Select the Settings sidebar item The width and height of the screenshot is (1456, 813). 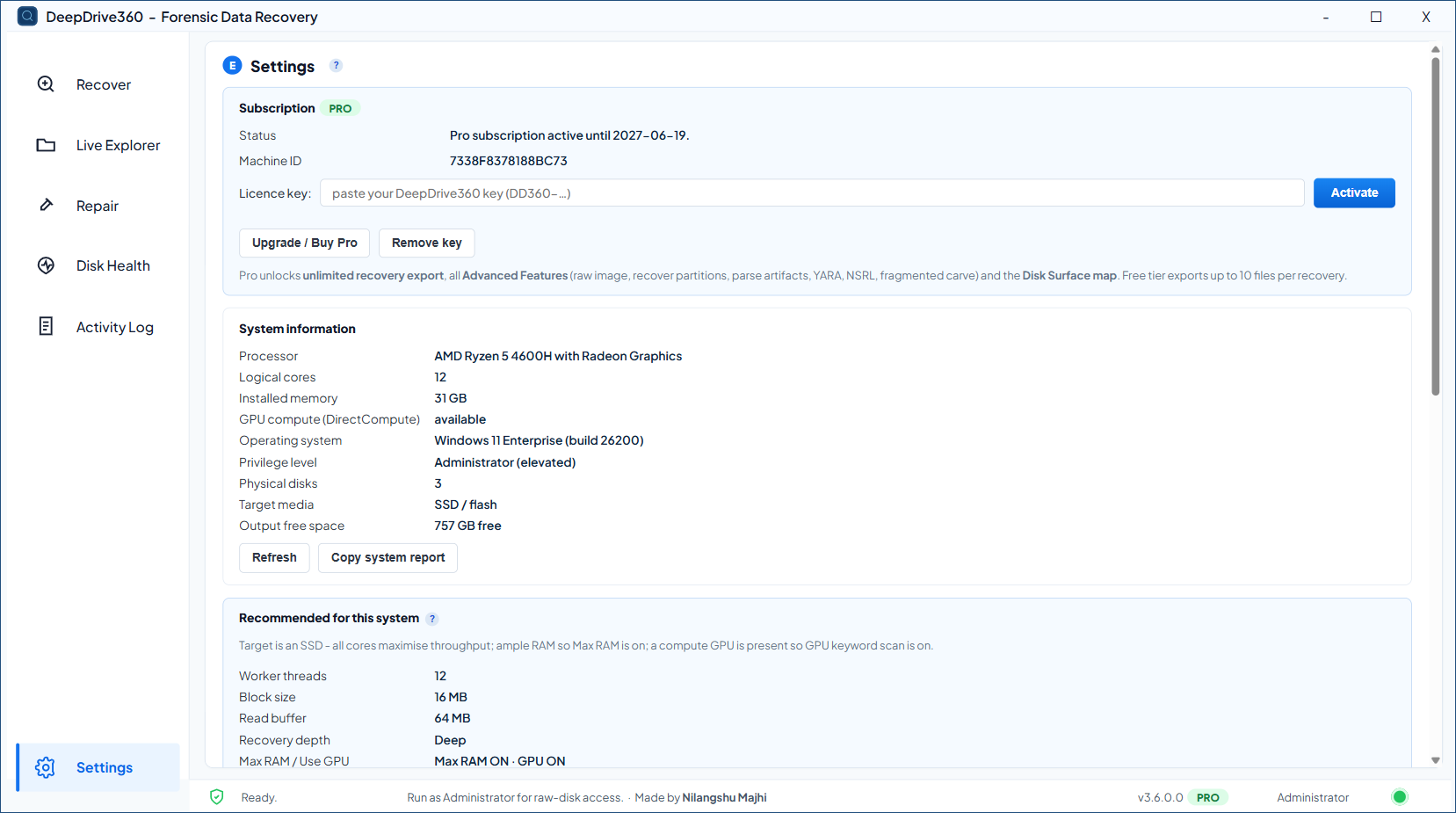pos(98,767)
